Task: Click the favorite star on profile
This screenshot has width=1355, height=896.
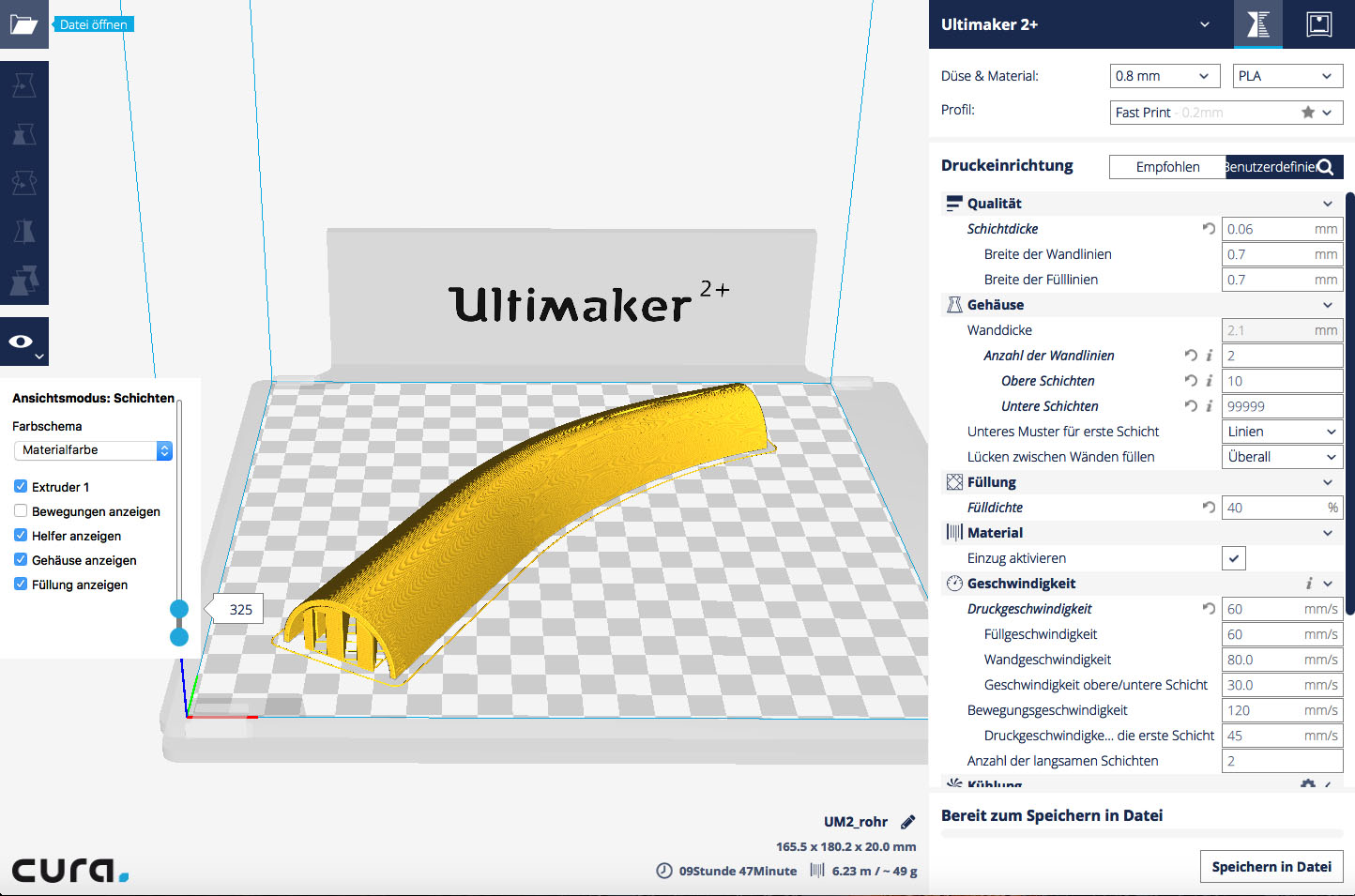Action: point(1308,113)
